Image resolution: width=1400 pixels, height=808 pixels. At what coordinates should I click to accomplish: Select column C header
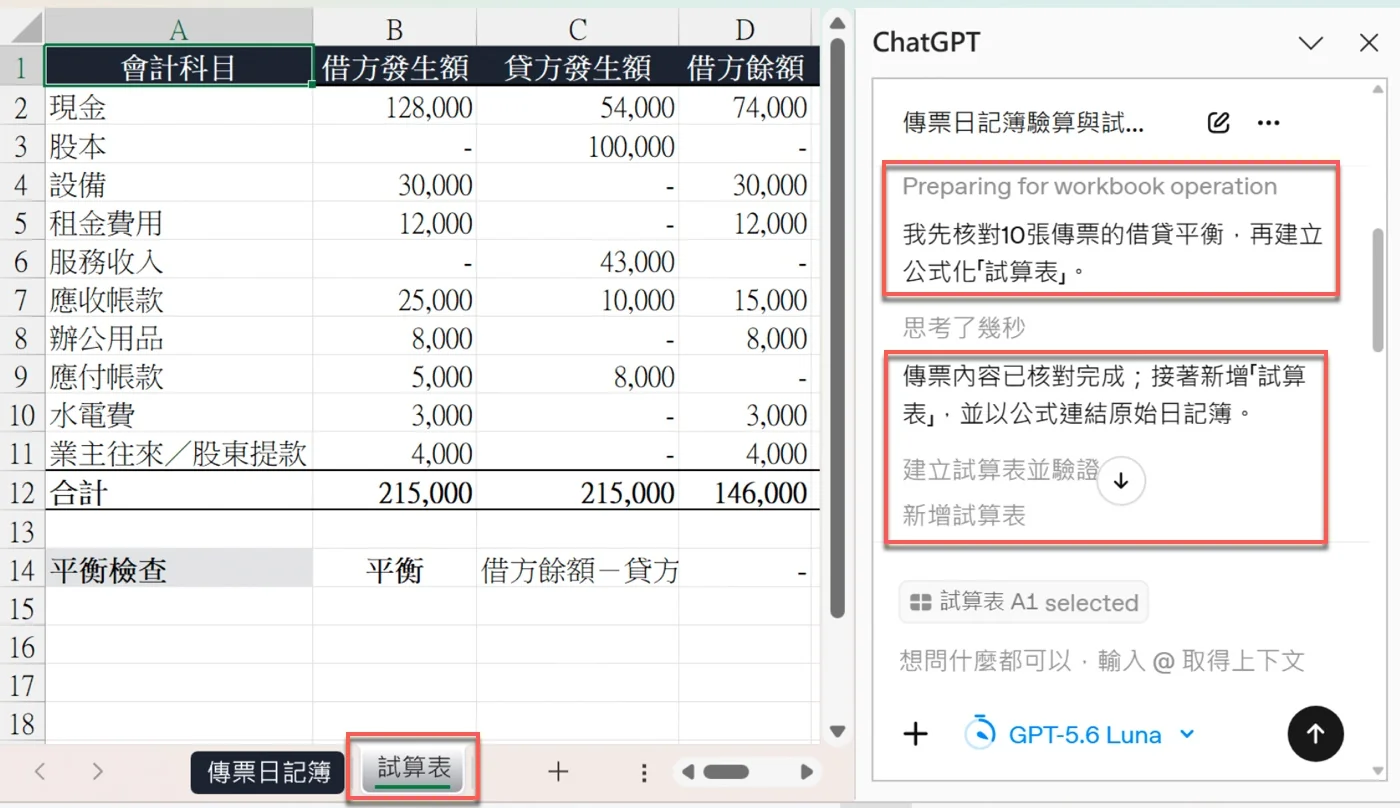578,28
